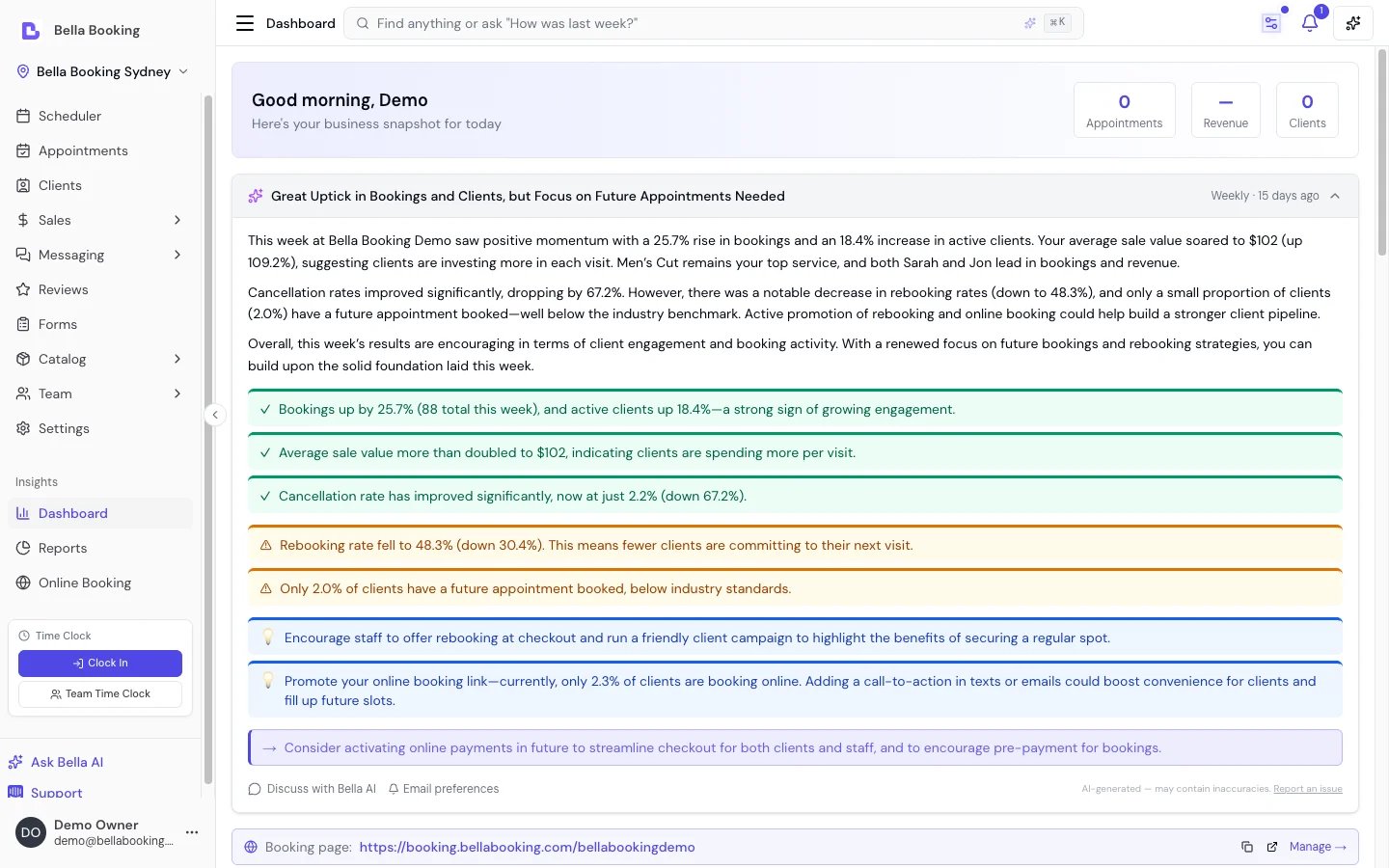1389x868 pixels.
Task: Click the Revenue stat card
Action: pos(1226,110)
